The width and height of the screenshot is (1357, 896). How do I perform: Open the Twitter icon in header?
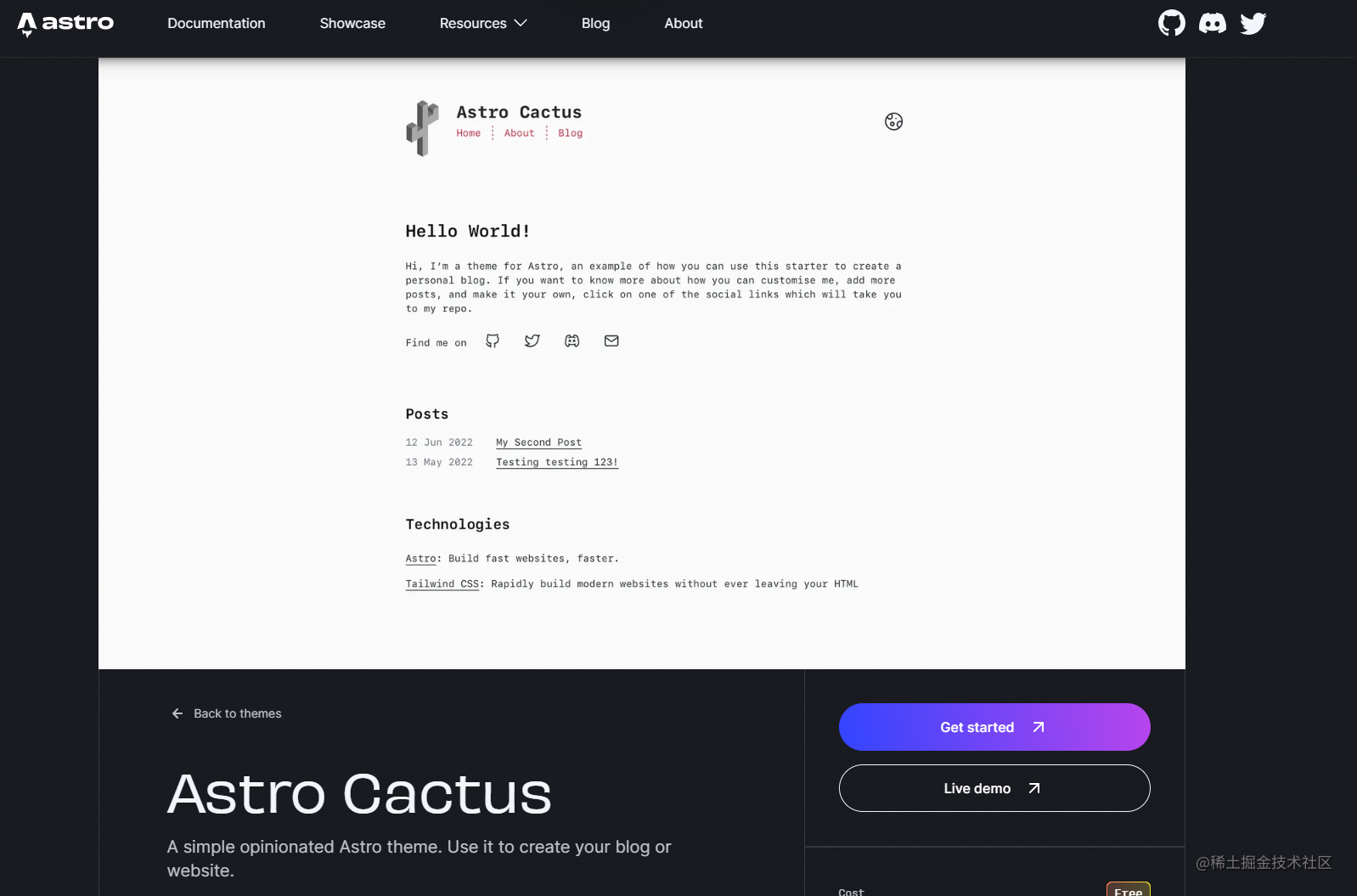(1253, 23)
